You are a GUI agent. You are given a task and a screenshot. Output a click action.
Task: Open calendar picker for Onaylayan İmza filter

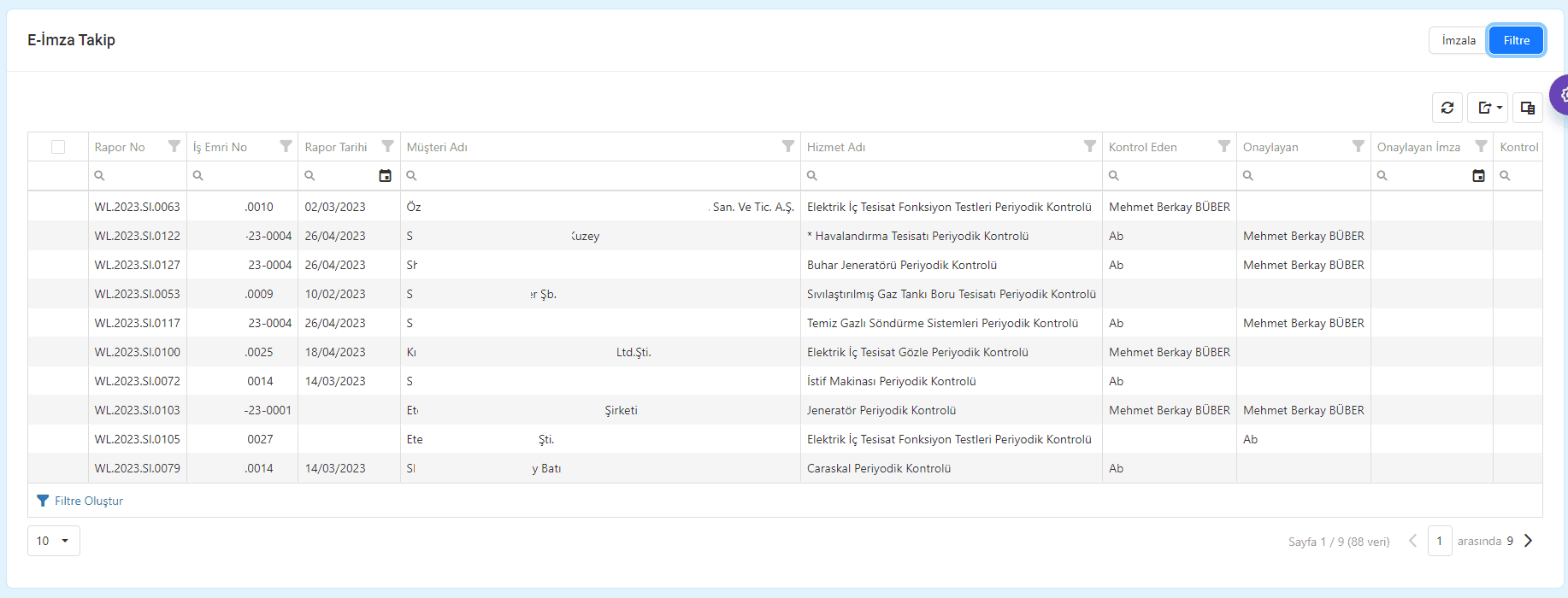tap(1478, 175)
